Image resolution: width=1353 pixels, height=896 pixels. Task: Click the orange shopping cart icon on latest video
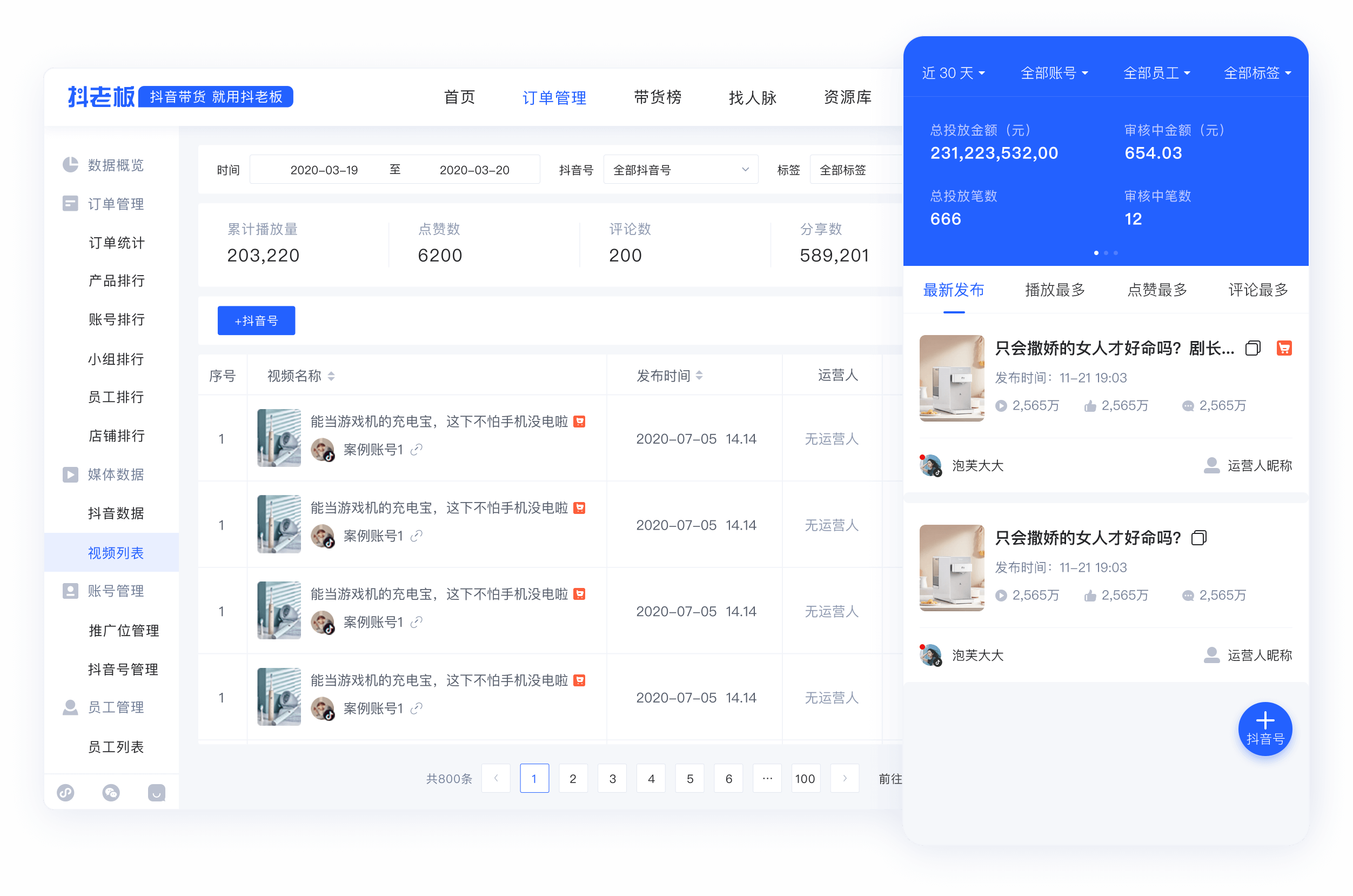(x=1284, y=347)
